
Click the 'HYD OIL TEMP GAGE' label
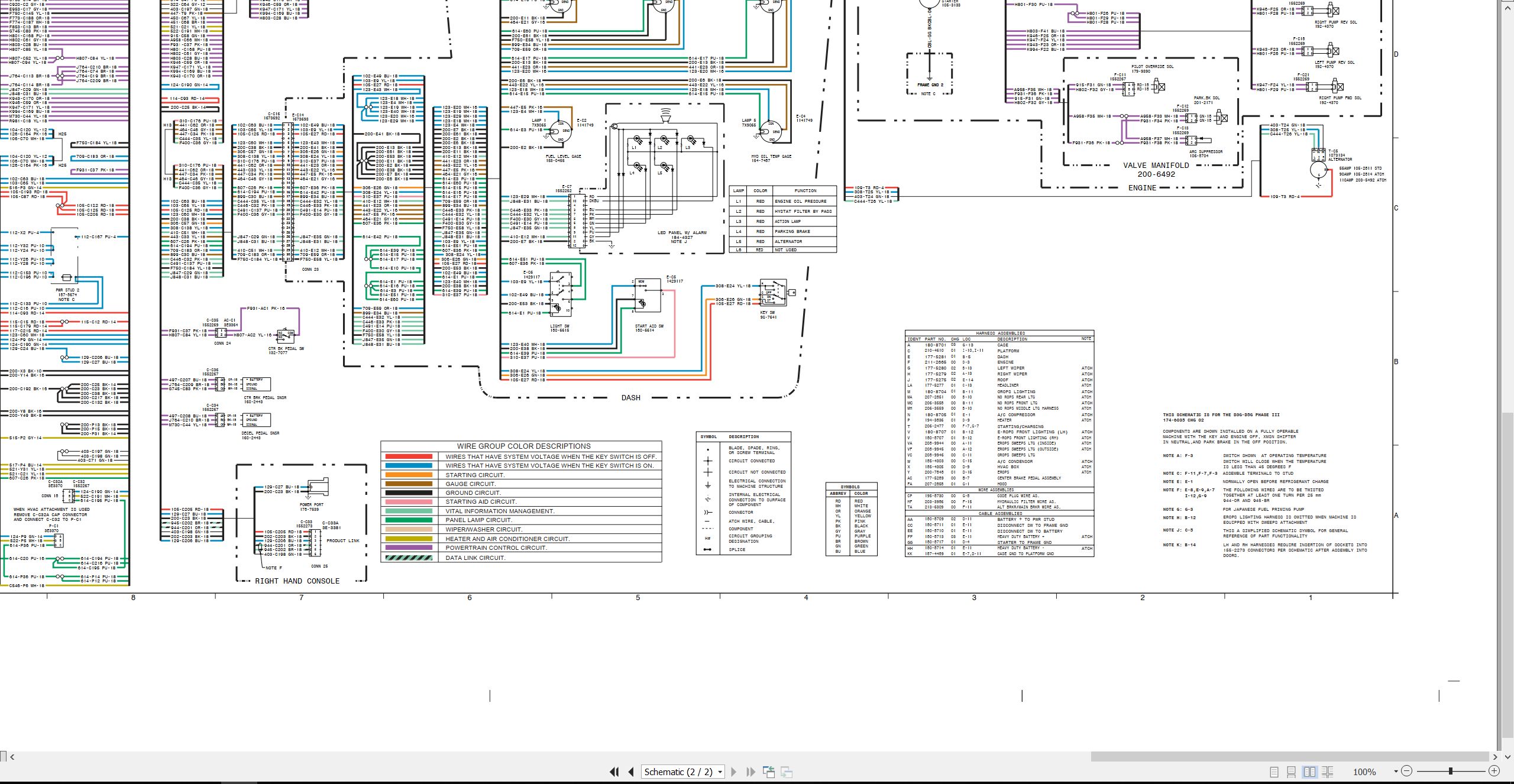point(771,157)
